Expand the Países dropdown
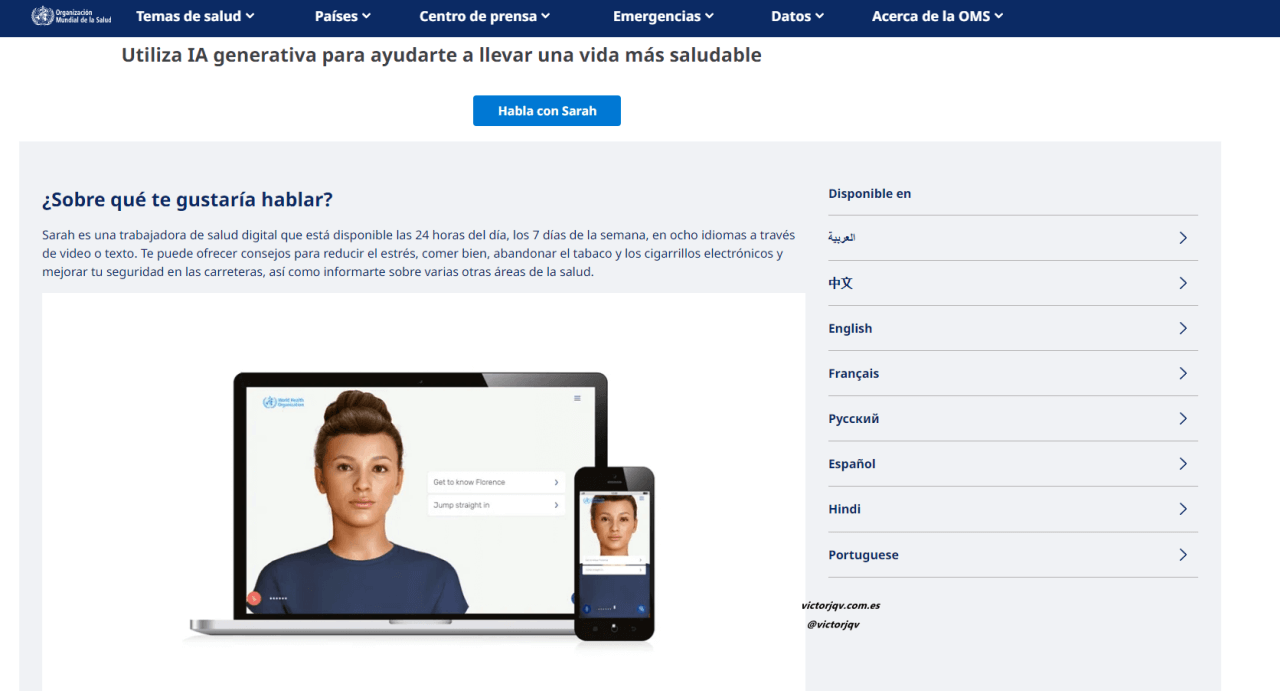The image size is (1280, 691). 342,16
